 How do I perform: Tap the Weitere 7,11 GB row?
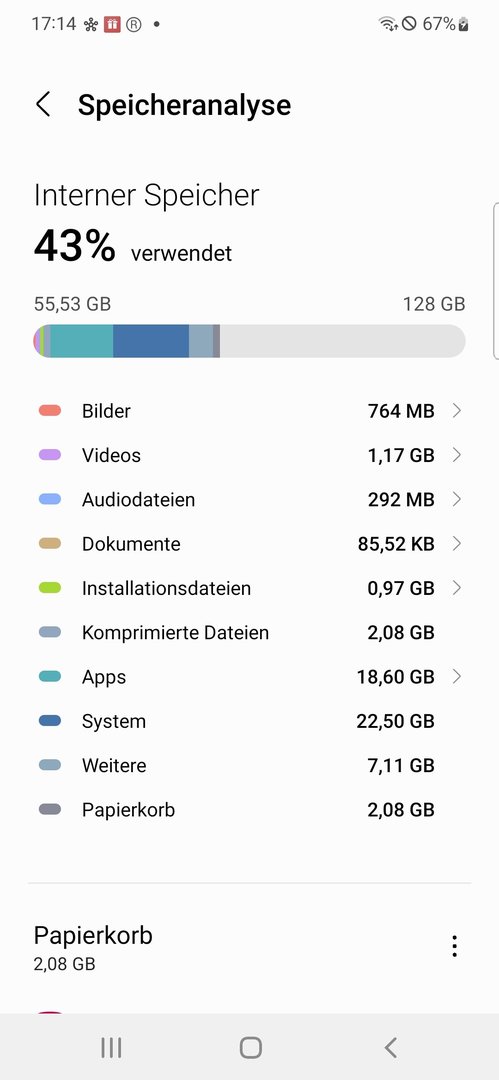250,765
